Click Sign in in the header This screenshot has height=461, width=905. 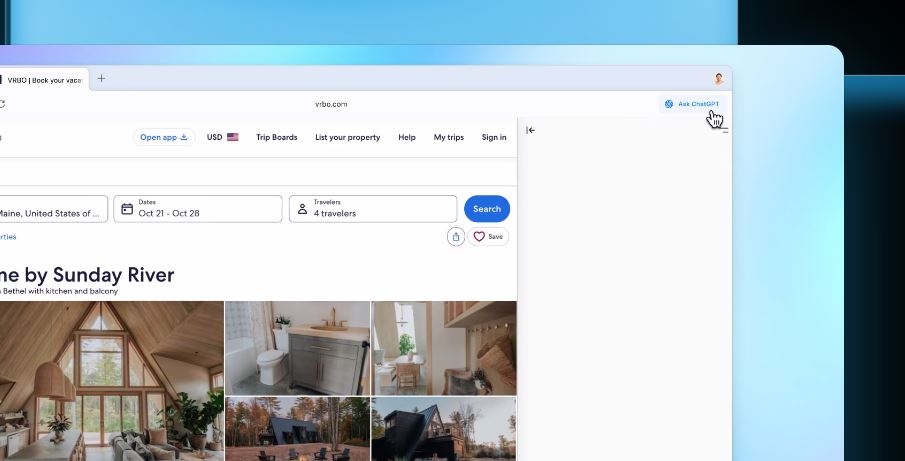(494, 137)
